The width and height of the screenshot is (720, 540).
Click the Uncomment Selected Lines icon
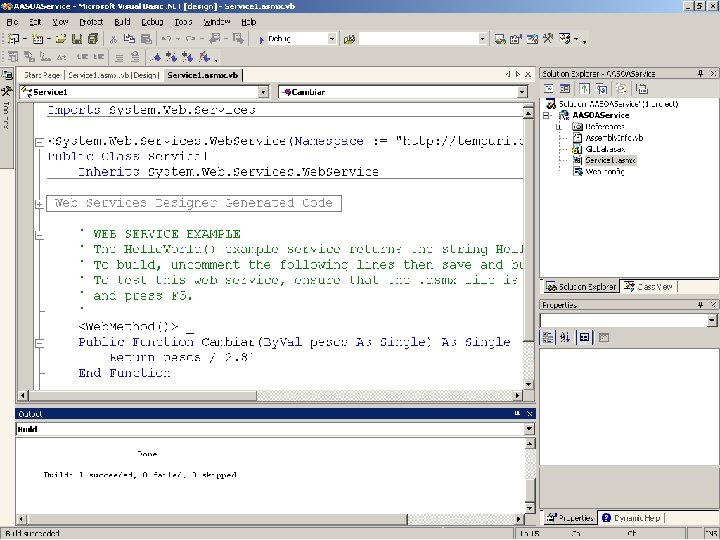point(135,57)
